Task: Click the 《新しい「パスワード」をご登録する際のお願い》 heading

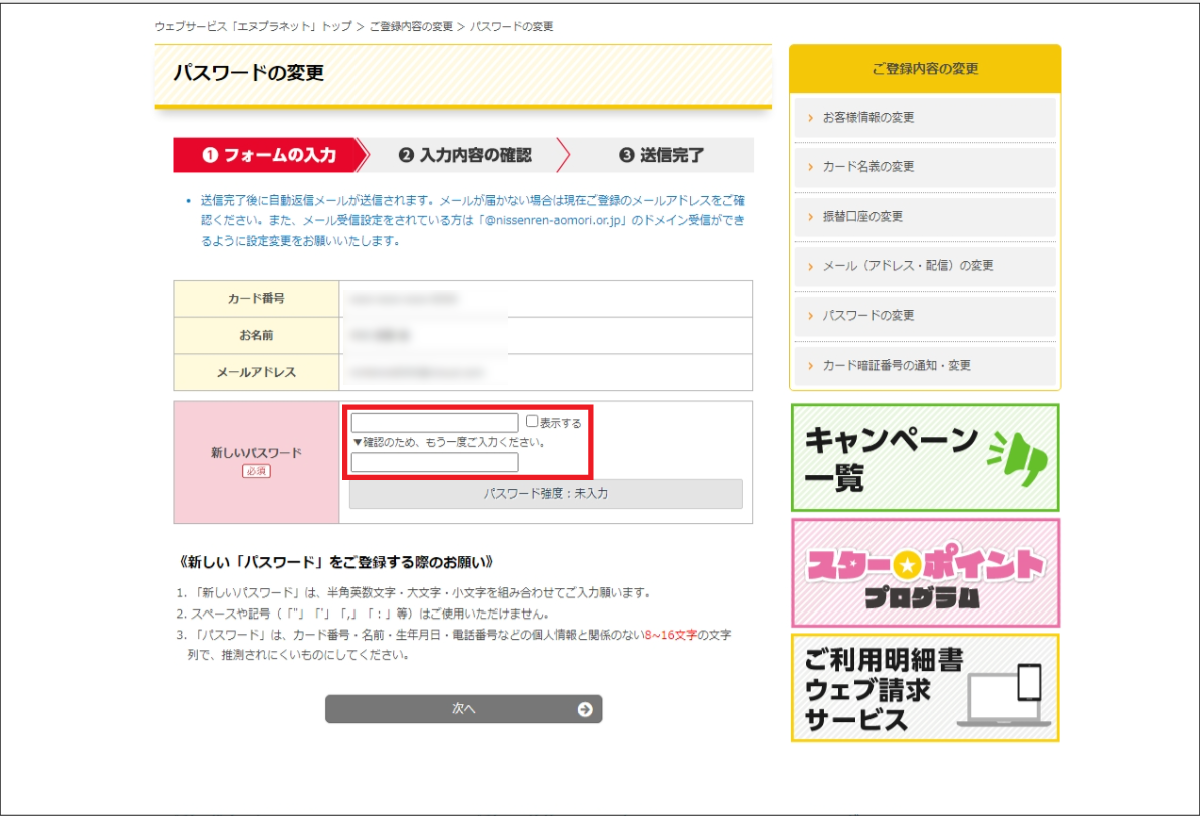Action: (335, 562)
